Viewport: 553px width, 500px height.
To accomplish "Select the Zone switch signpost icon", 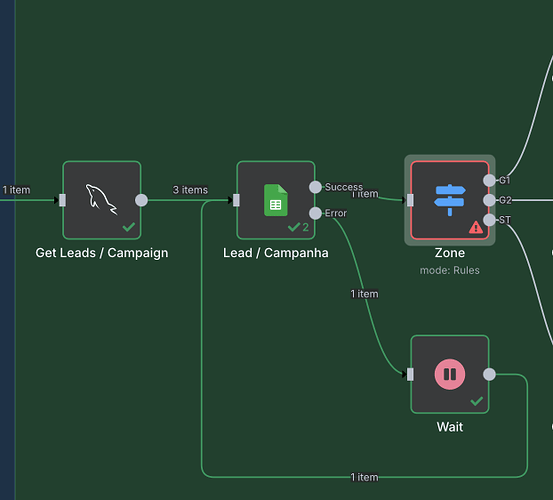I will pos(450,200).
